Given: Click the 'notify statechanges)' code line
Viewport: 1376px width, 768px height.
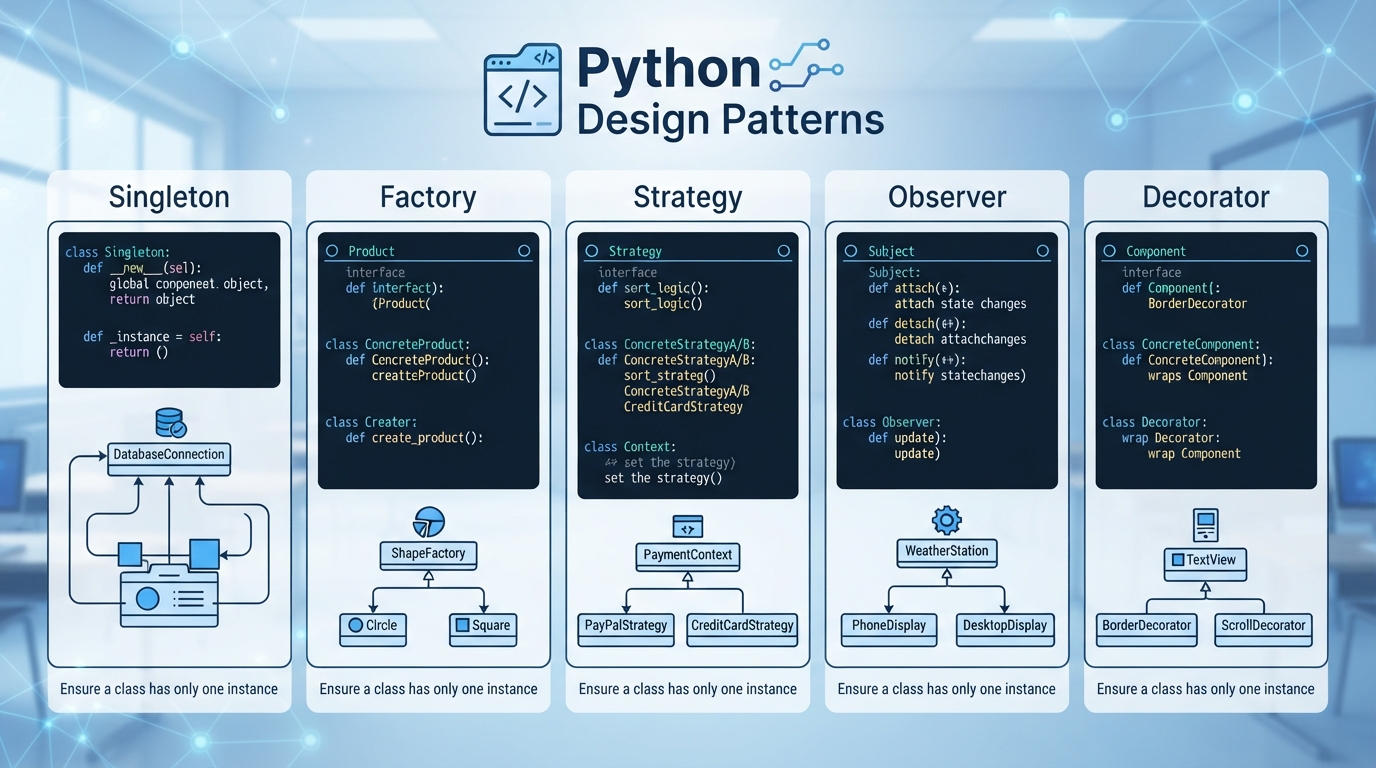Looking at the screenshot, I should pos(960,376).
